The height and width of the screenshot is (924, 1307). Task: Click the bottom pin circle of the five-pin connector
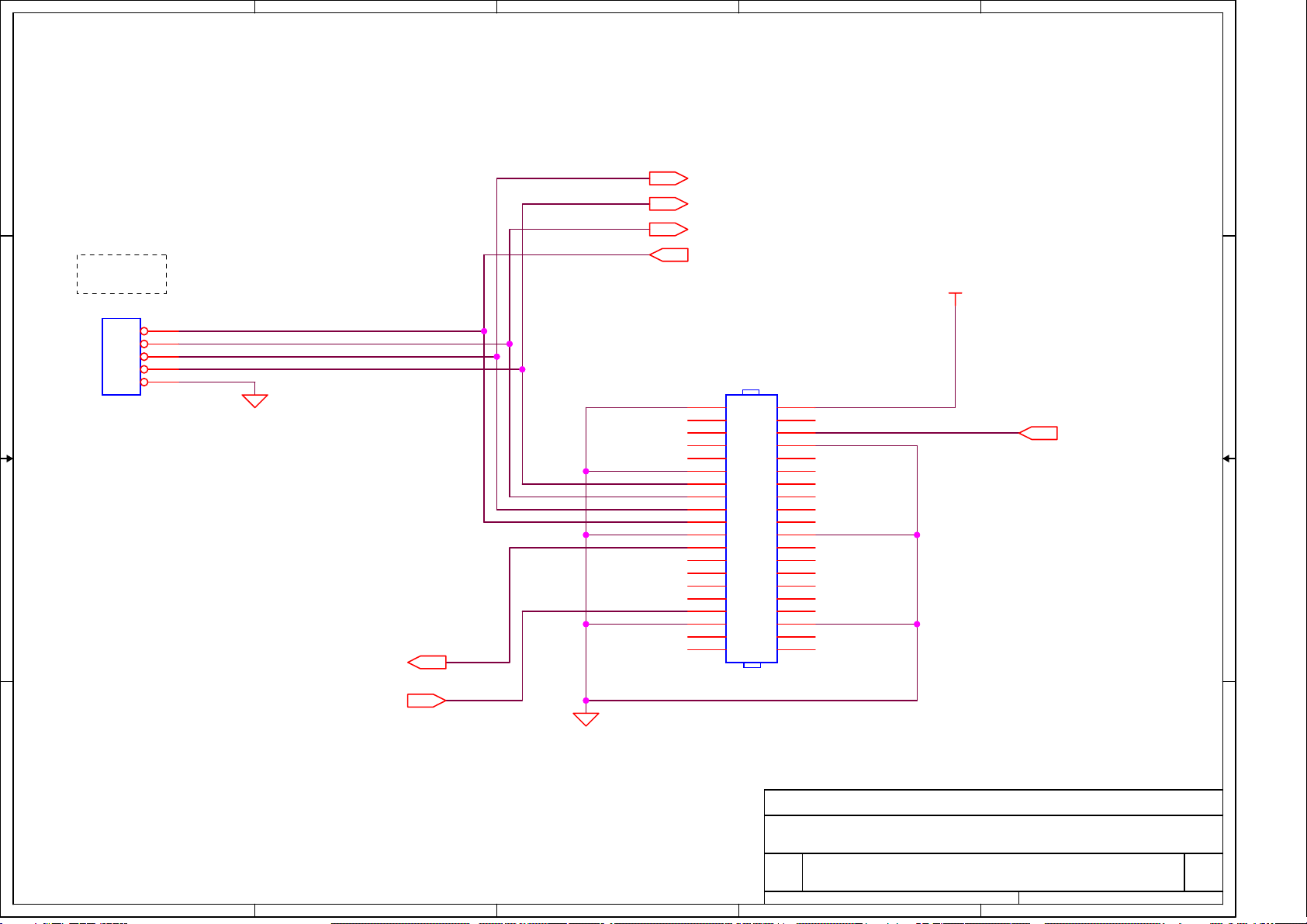(144, 382)
